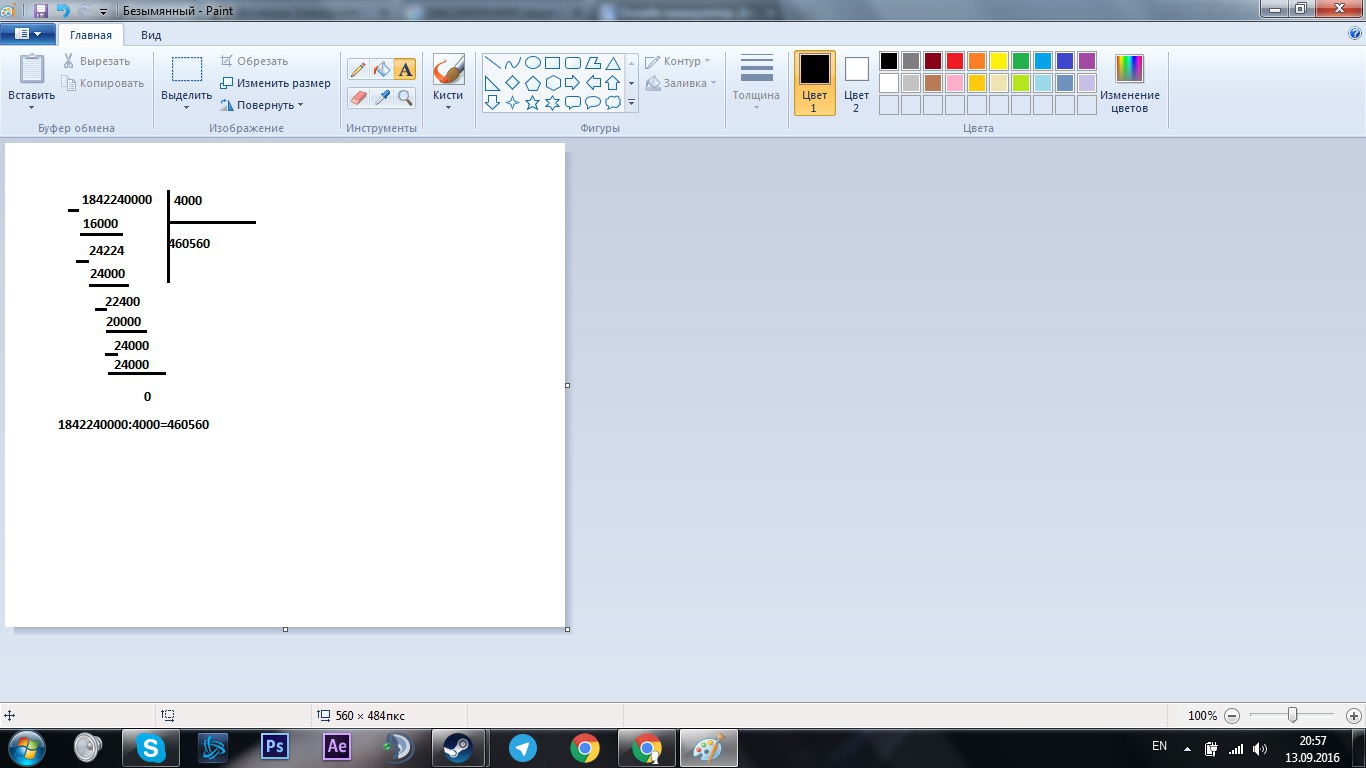
Task: Select the Magnifier tool
Action: [405, 97]
